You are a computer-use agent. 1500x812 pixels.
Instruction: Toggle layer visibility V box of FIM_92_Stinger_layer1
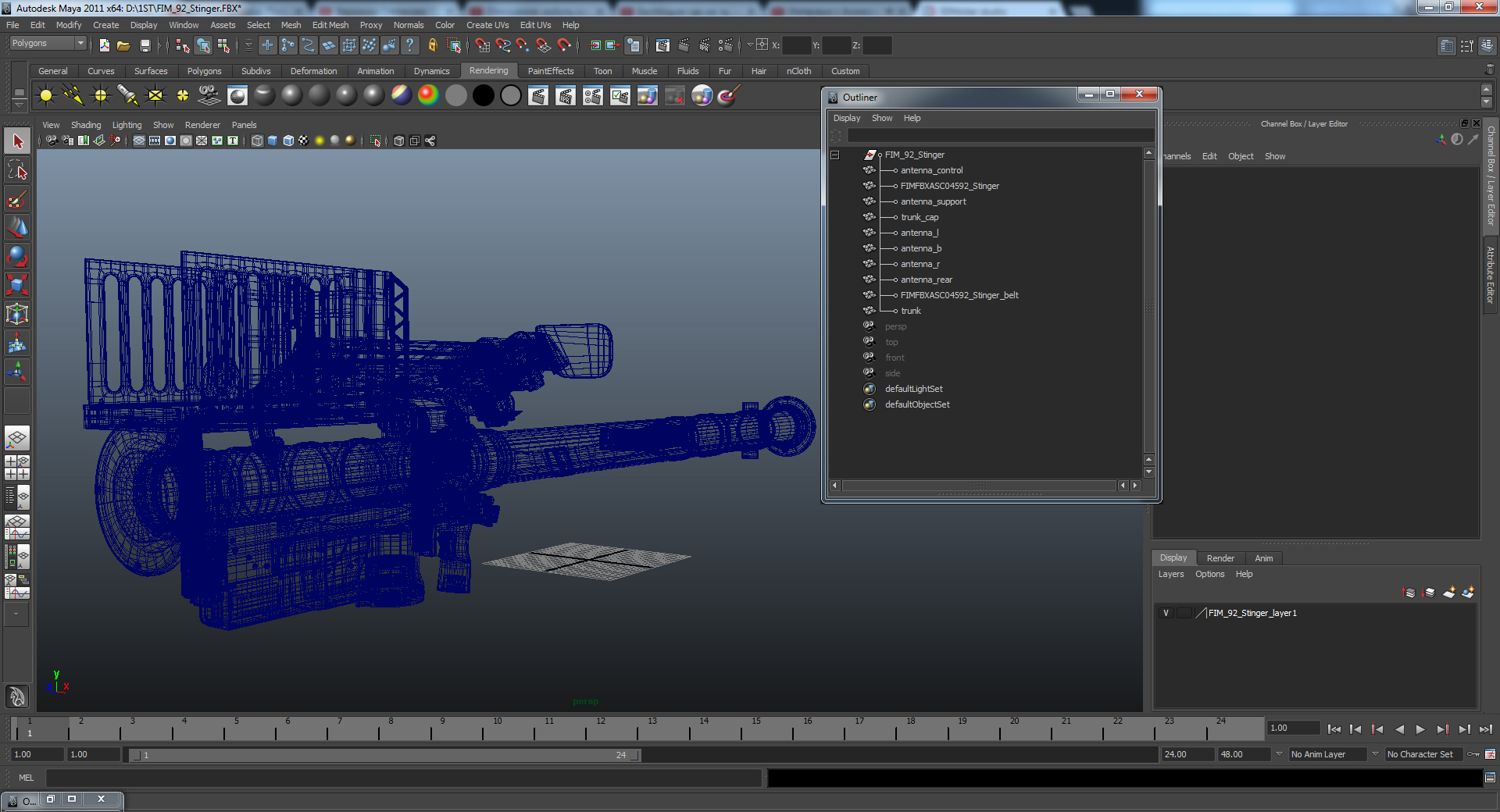[1166, 613]
